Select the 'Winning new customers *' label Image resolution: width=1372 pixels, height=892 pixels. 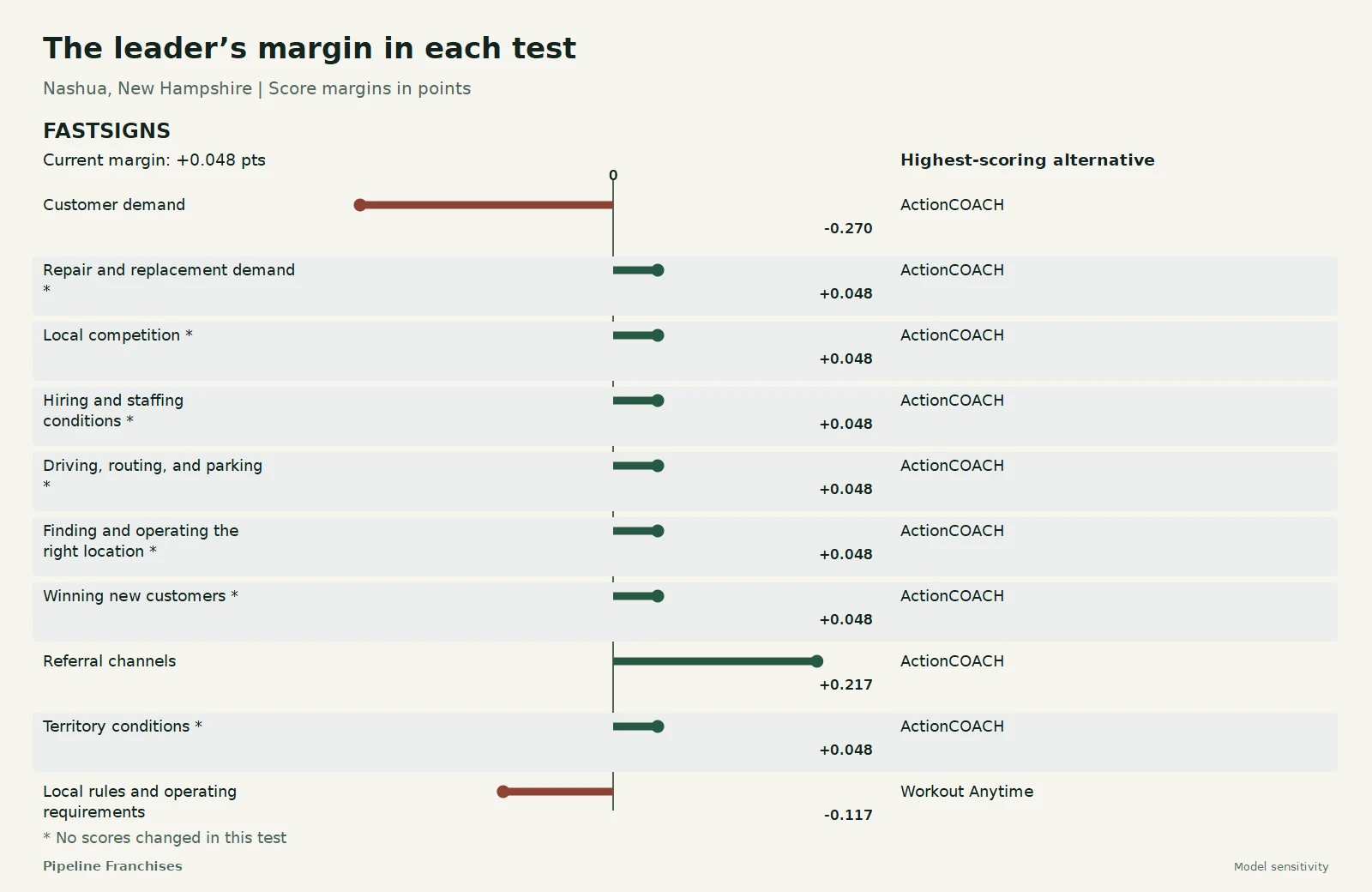(x=141, y=596)
